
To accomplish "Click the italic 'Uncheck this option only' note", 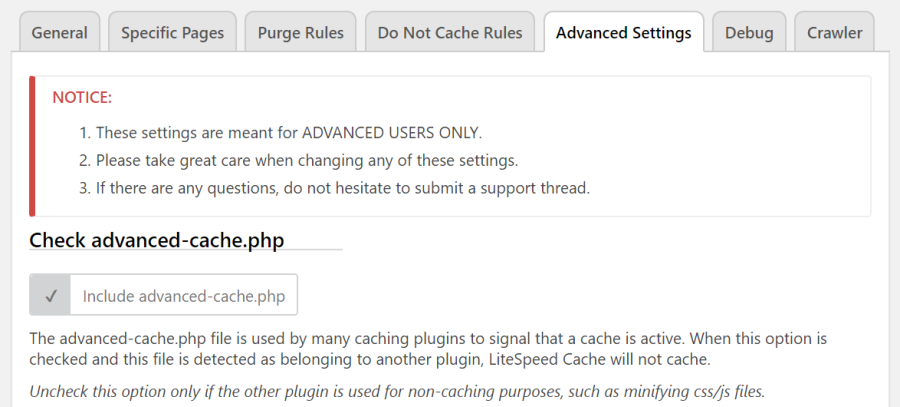I will tap(397, 392).
